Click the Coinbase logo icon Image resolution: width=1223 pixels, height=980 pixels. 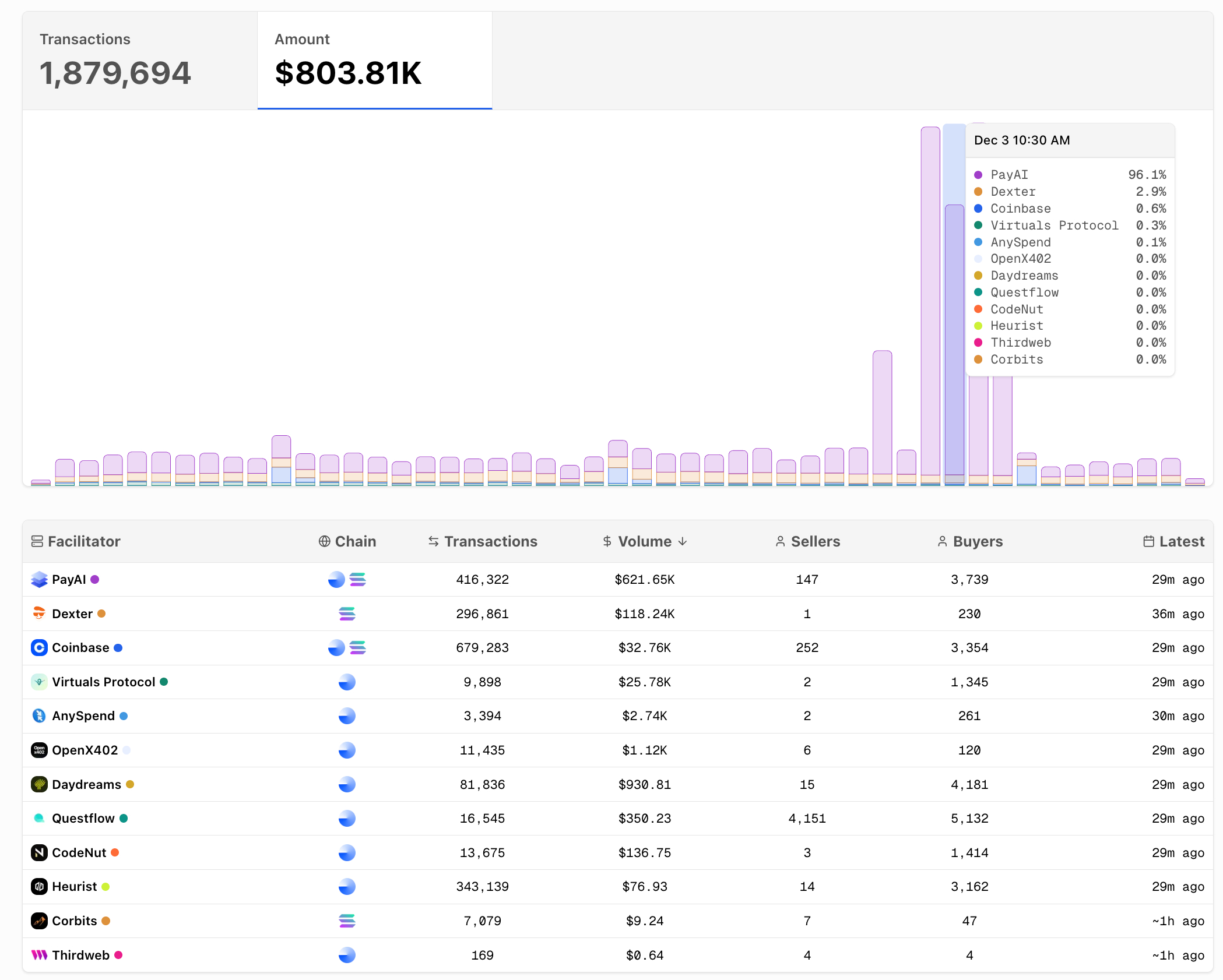(x=39, y=647)
